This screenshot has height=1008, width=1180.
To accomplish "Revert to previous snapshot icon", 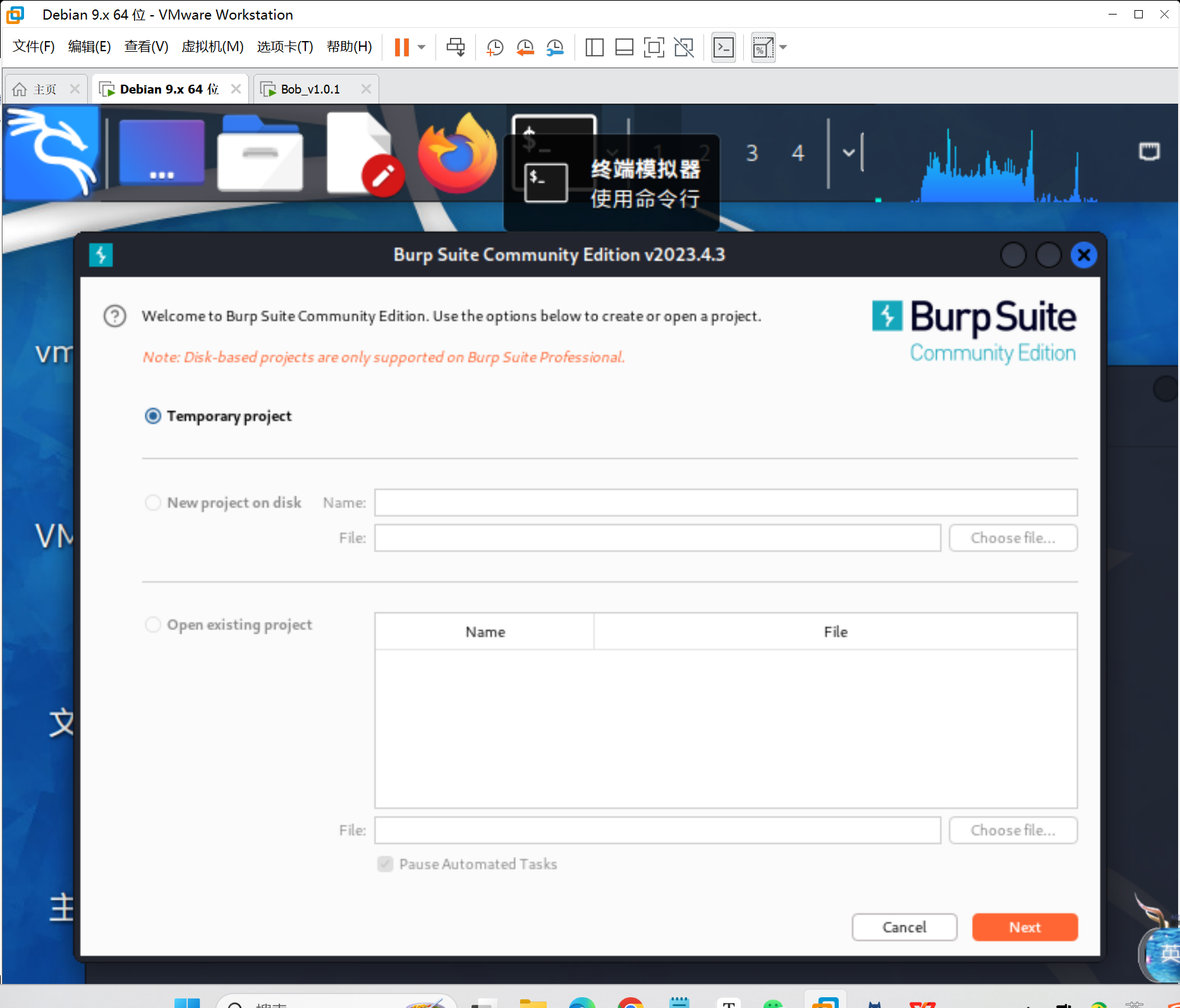I will click(x=525, y=47).
